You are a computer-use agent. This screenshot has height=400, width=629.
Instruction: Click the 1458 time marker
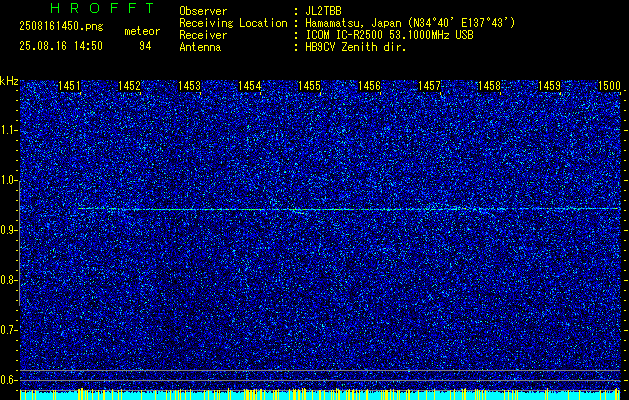[x=489, y=85]
